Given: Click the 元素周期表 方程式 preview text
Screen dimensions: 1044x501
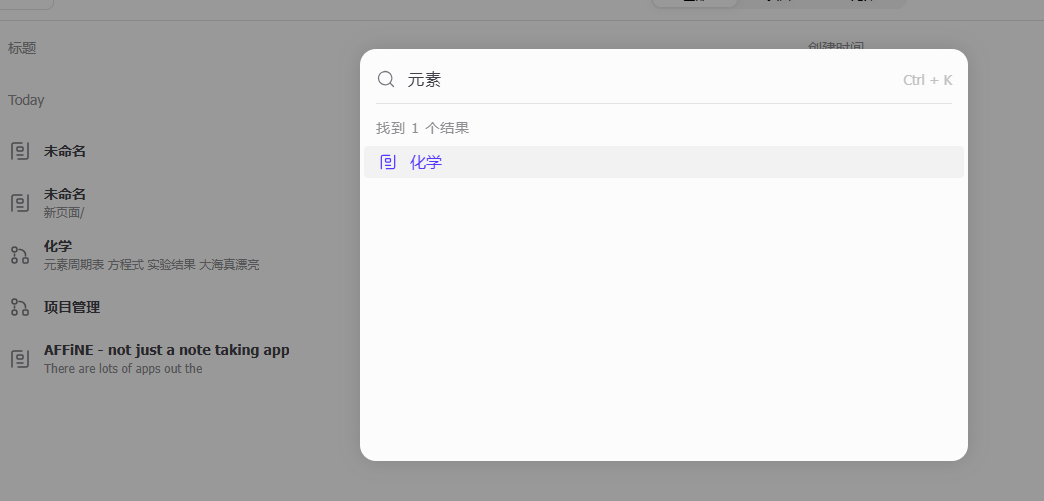Looking at the screenshot, I should [94, 264].
